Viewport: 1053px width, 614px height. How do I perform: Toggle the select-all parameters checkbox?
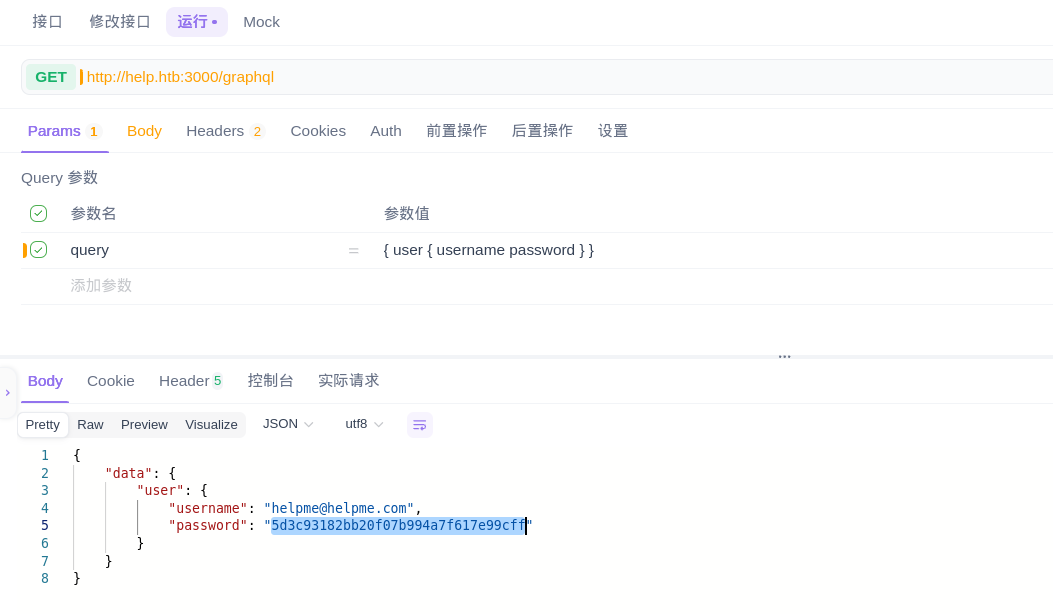pyautogui.click(x=38, y=213)
